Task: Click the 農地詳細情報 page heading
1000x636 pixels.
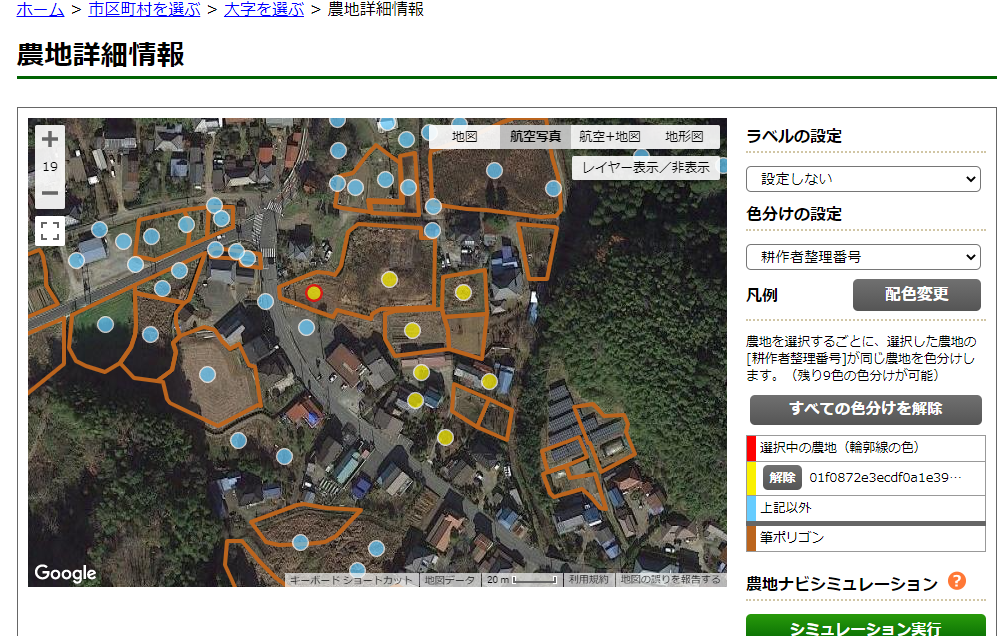Action: click(x=101, y=54)
